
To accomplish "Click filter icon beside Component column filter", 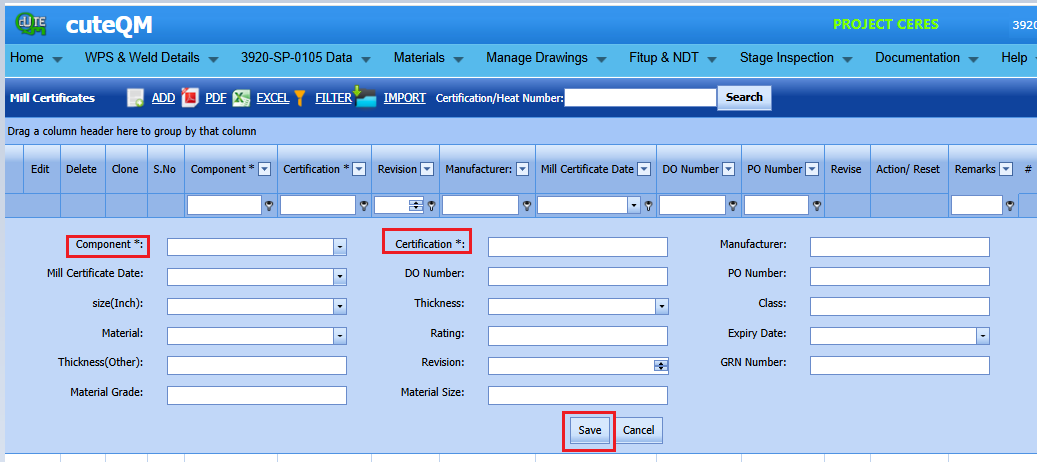I will (270, 206).
